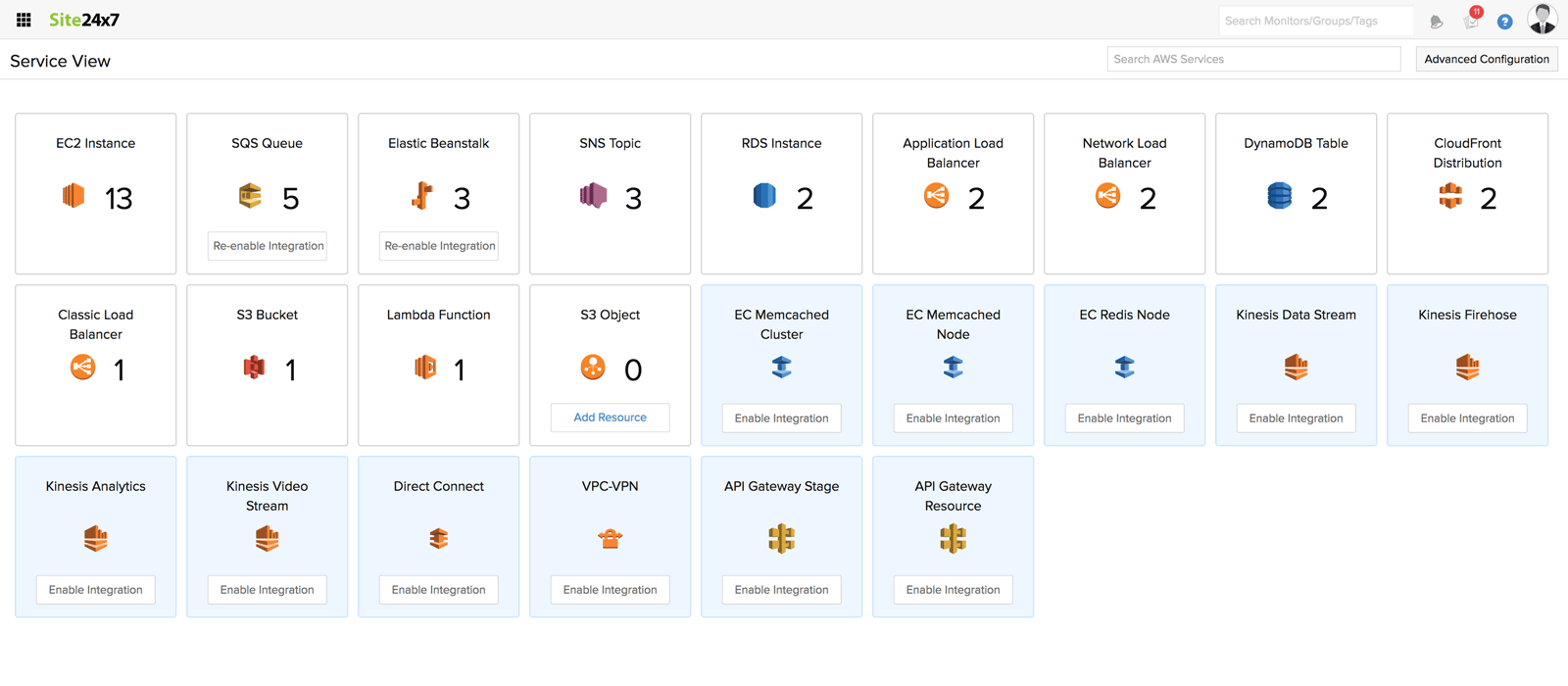
Task: Click the API Gateway Resource icon
Action: (x=953, y=539)
